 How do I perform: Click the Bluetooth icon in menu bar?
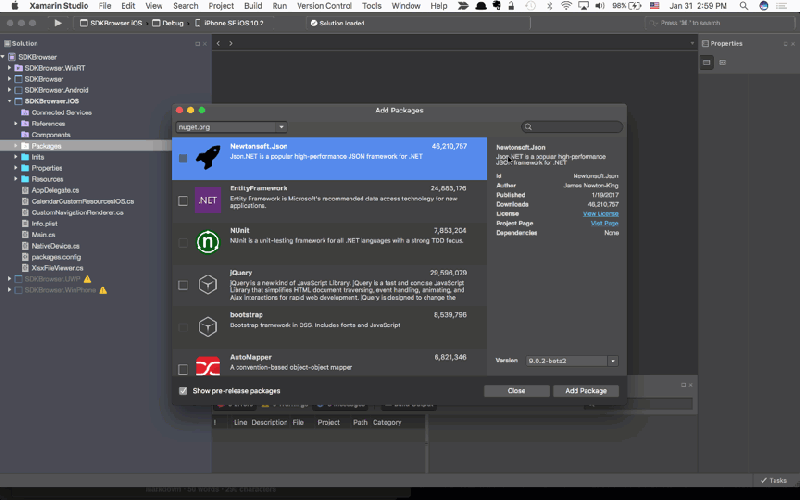549,6
